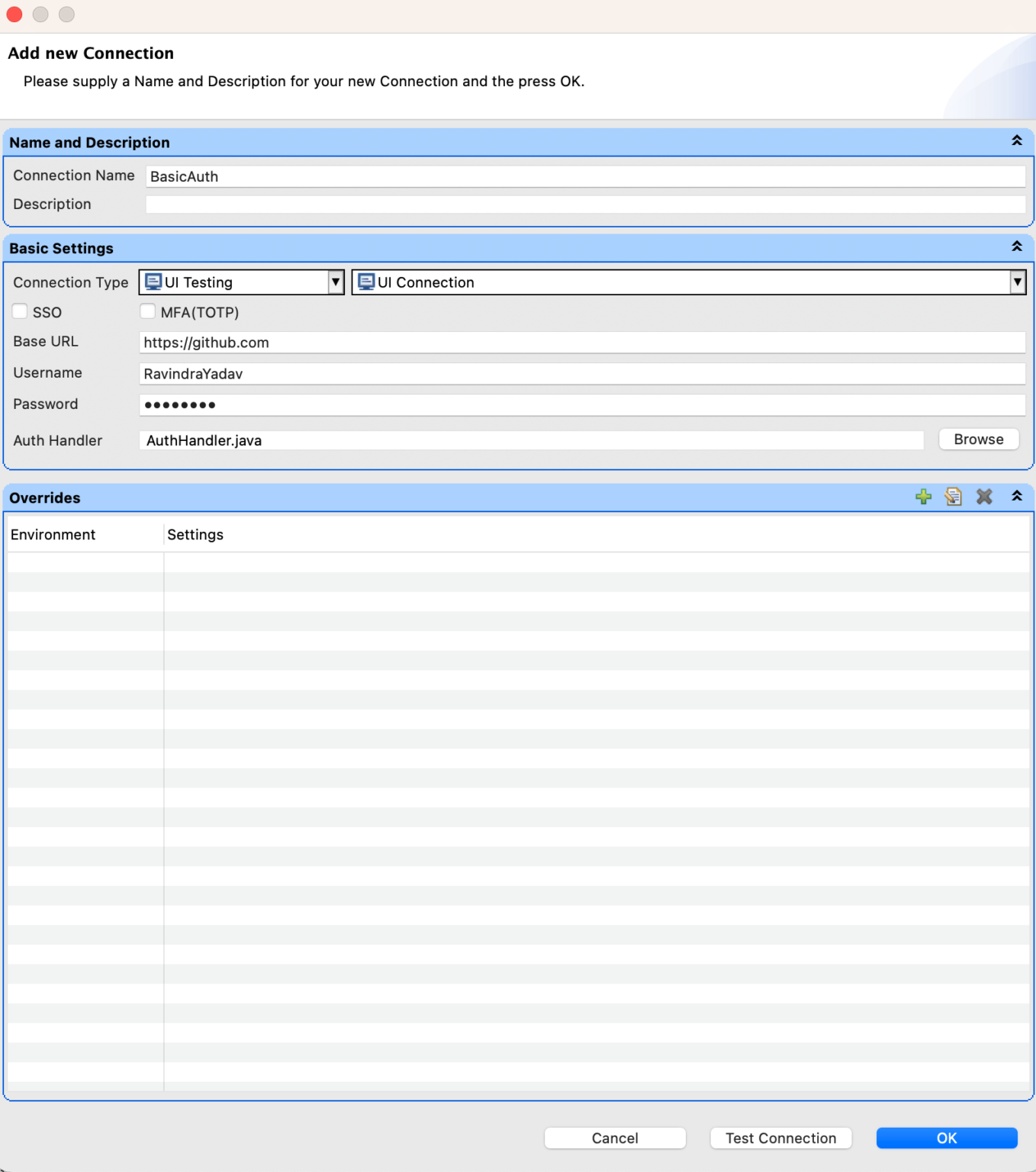Collapse the Overrides section

coord(1016,496)
